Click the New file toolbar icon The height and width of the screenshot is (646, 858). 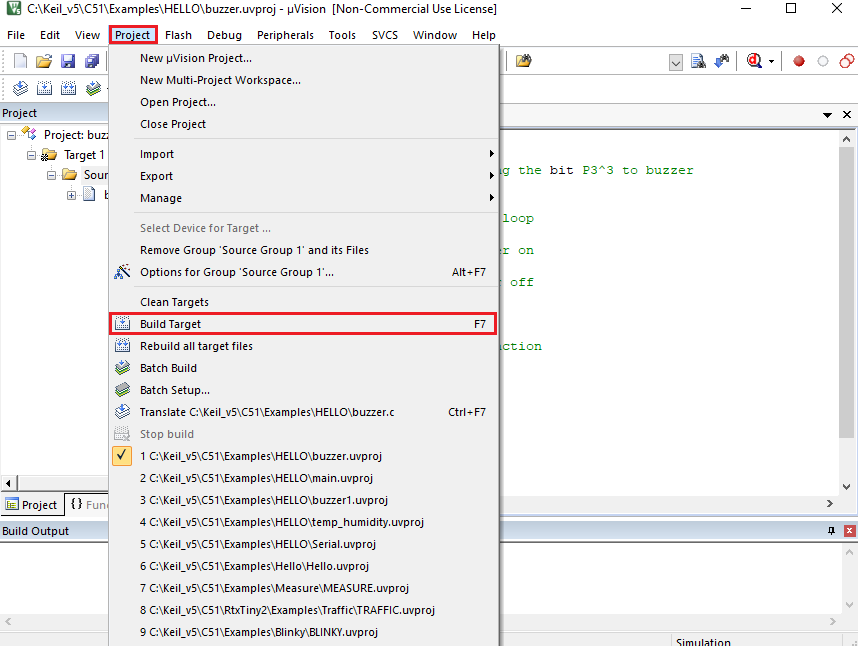tap(20, 61)
